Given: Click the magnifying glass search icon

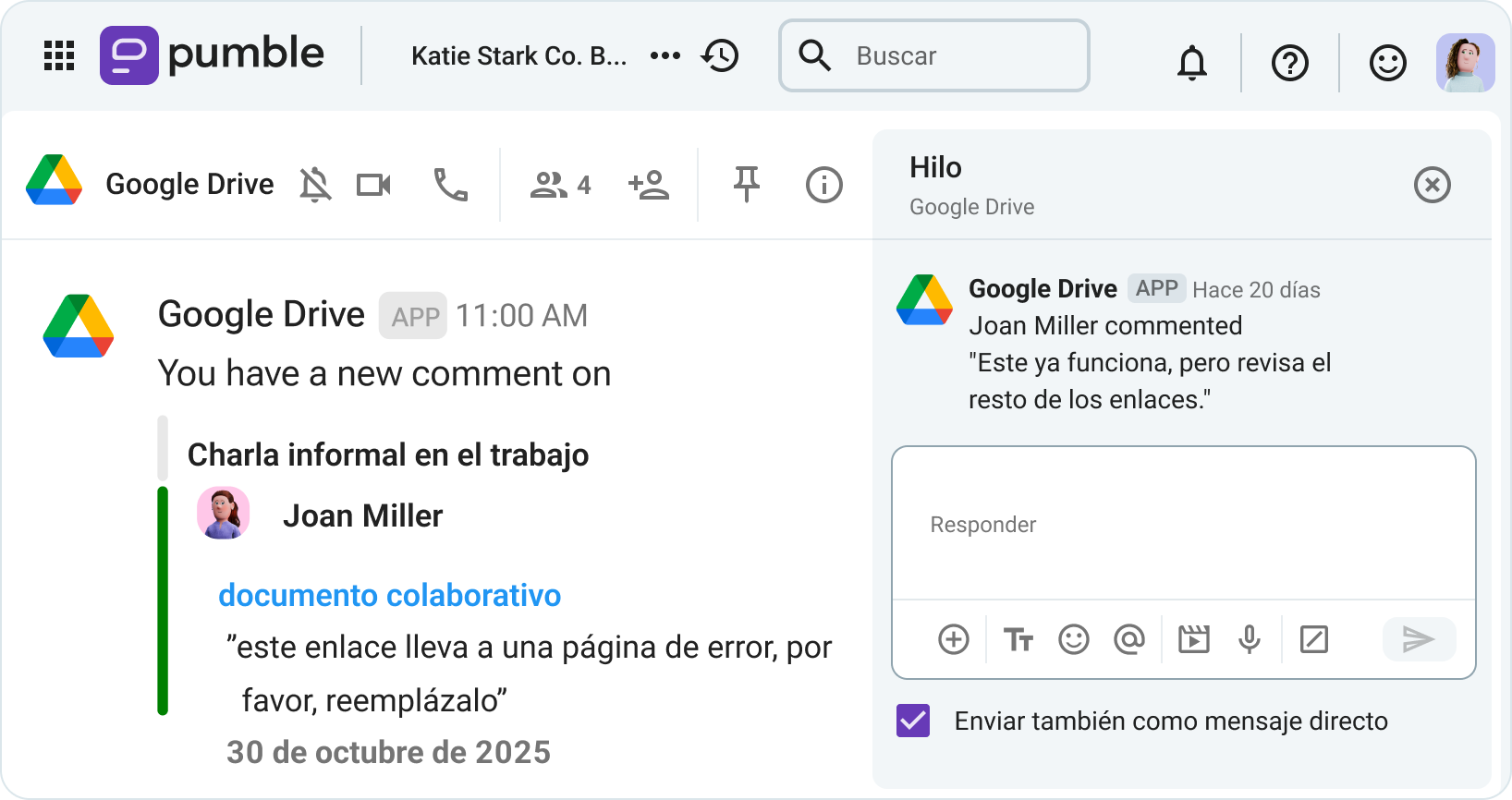Looking at the screenshot, I should [815, 55].
